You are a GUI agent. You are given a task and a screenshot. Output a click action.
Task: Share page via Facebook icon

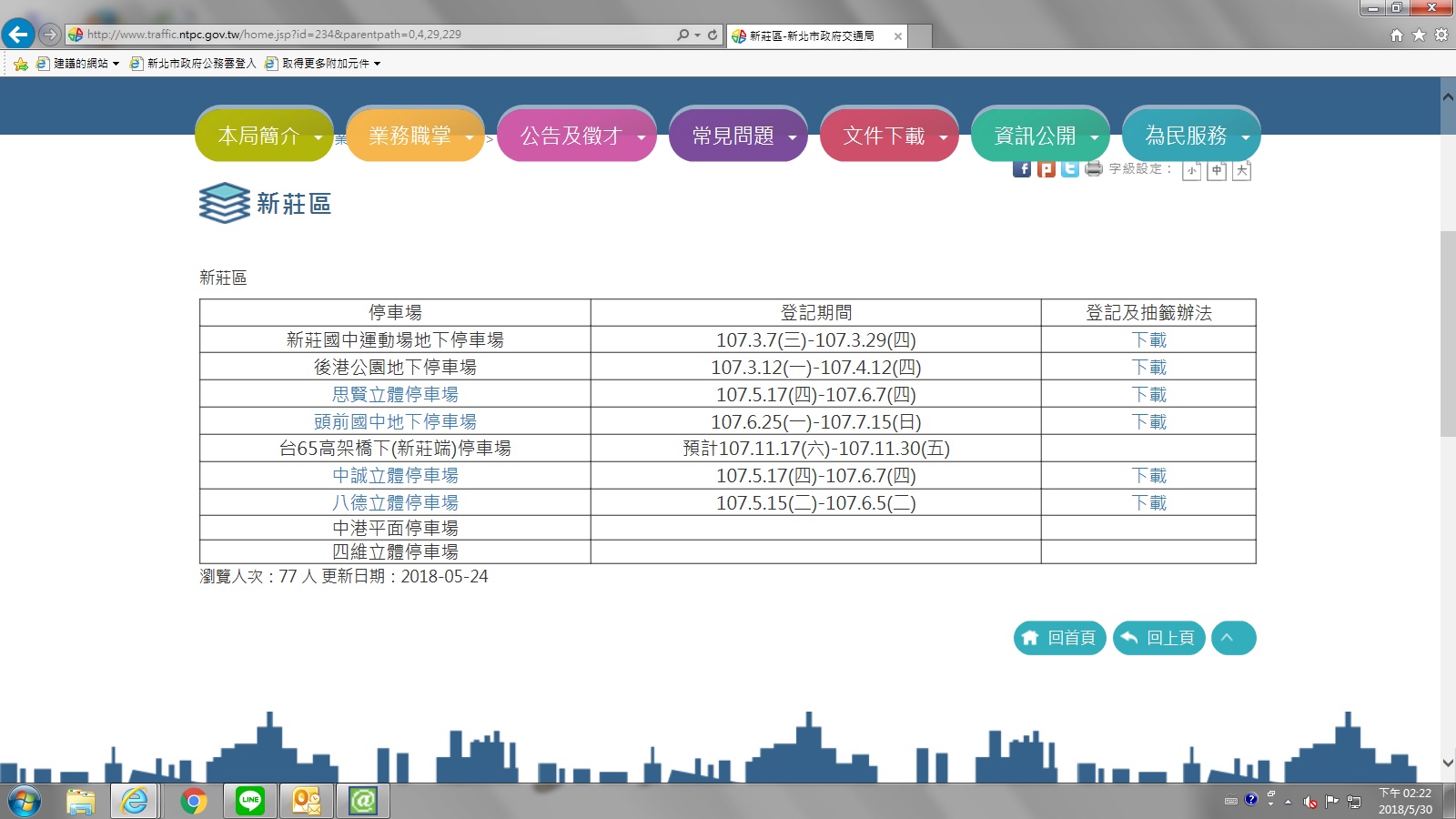(x=1022, y=169)
